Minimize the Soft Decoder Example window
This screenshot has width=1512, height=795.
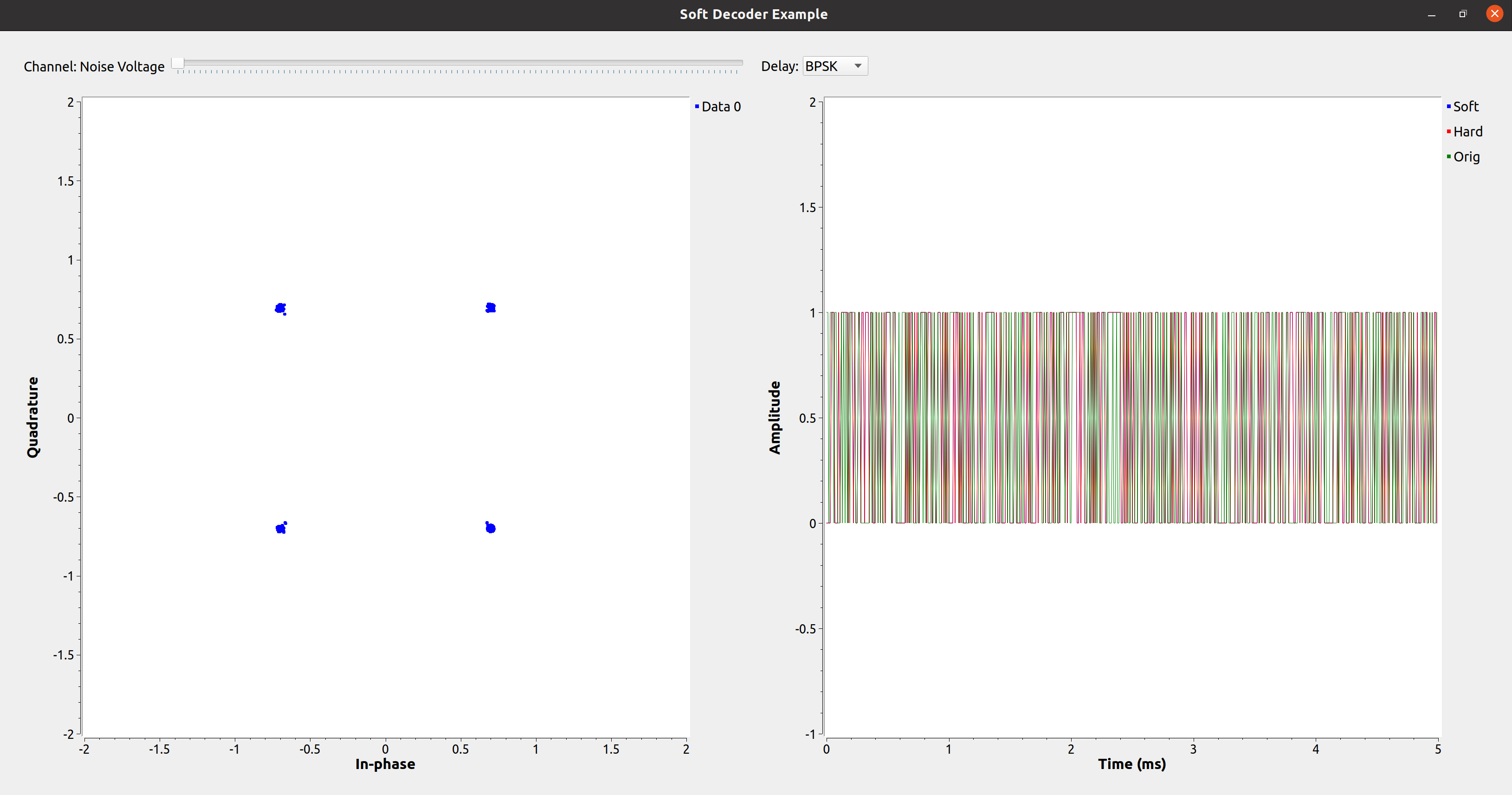(1432, 14)
